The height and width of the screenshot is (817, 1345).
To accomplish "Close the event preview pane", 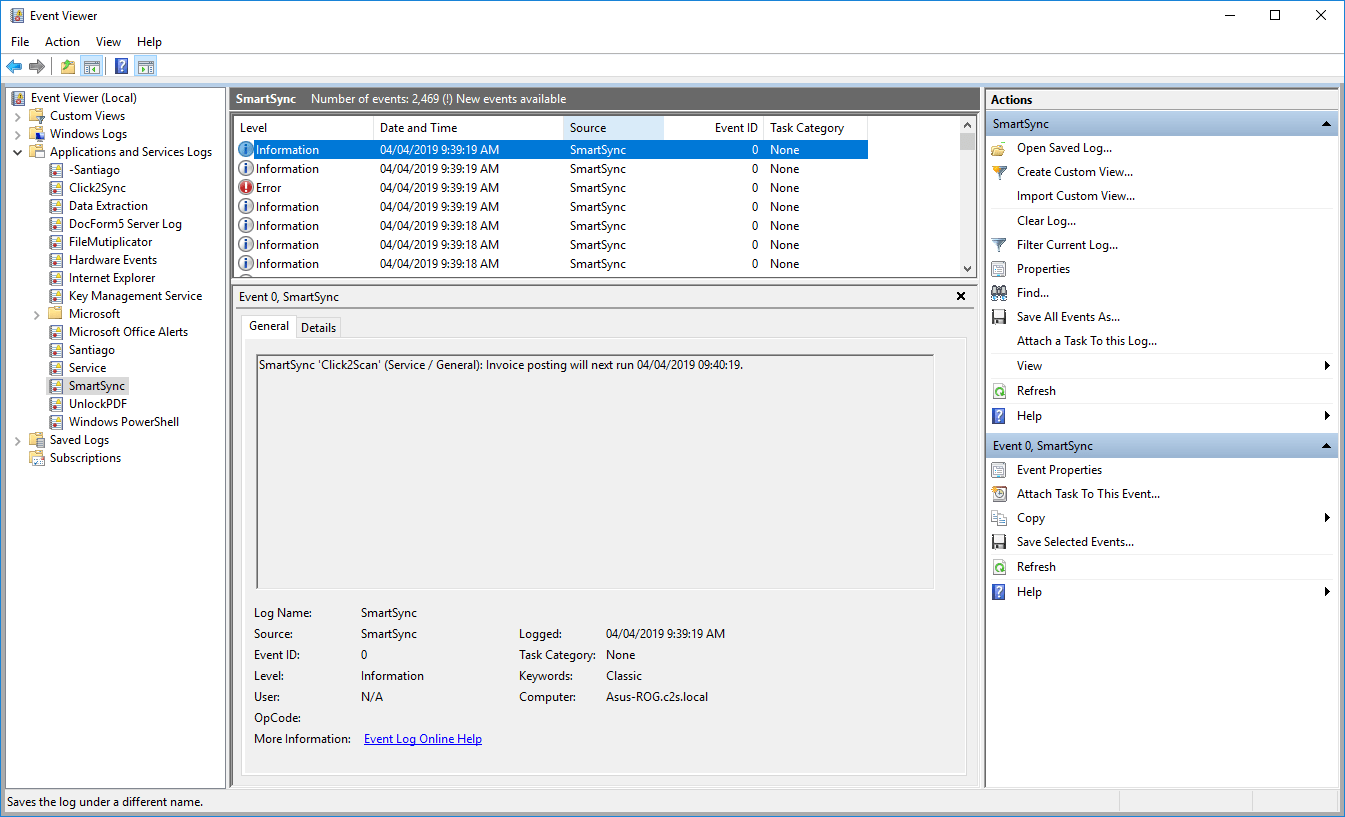I will 961,297.
